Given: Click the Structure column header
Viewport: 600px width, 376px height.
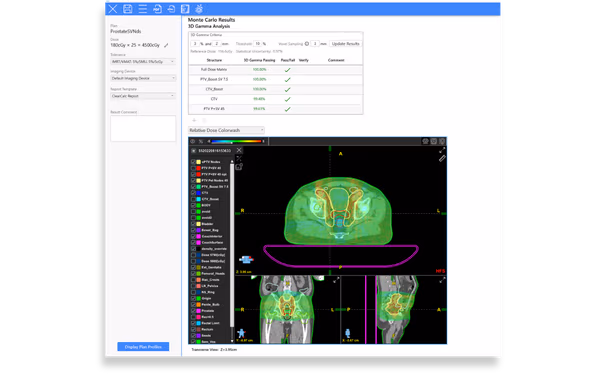Looking at the screenshot, I should [x=214, y=60].
